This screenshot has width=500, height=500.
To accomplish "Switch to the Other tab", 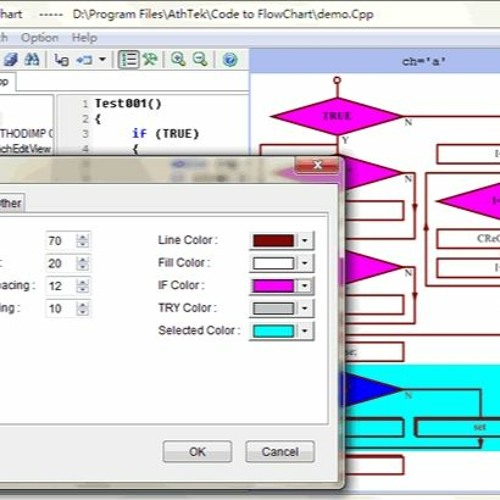I will click(x=11, y=203).
